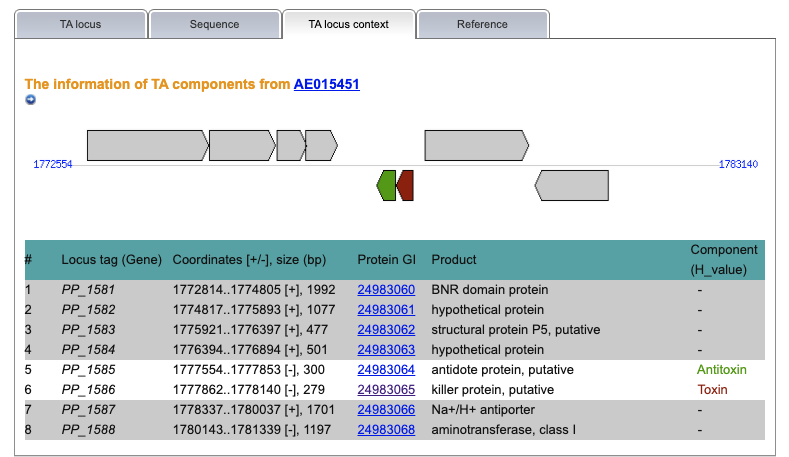Image resolution: width=789 pixels, height=457 pixels.
Task: Open the Sequence tab
Action: coord(214,24)
